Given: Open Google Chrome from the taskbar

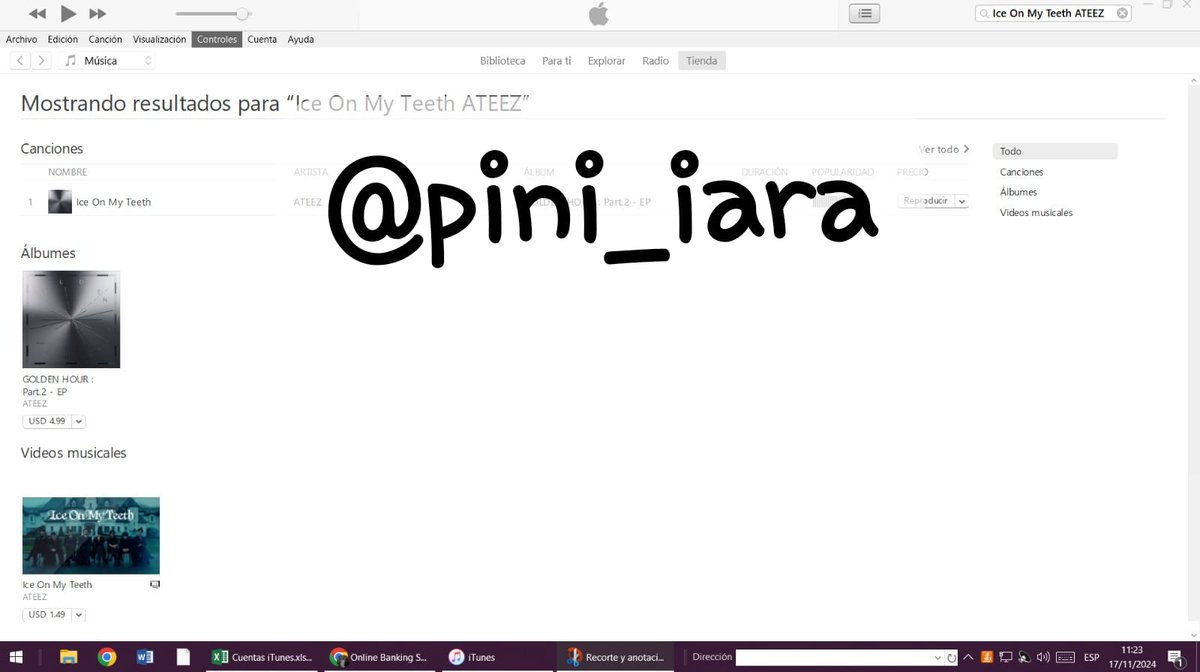Looking at the screenshot, I should point(107,657).
